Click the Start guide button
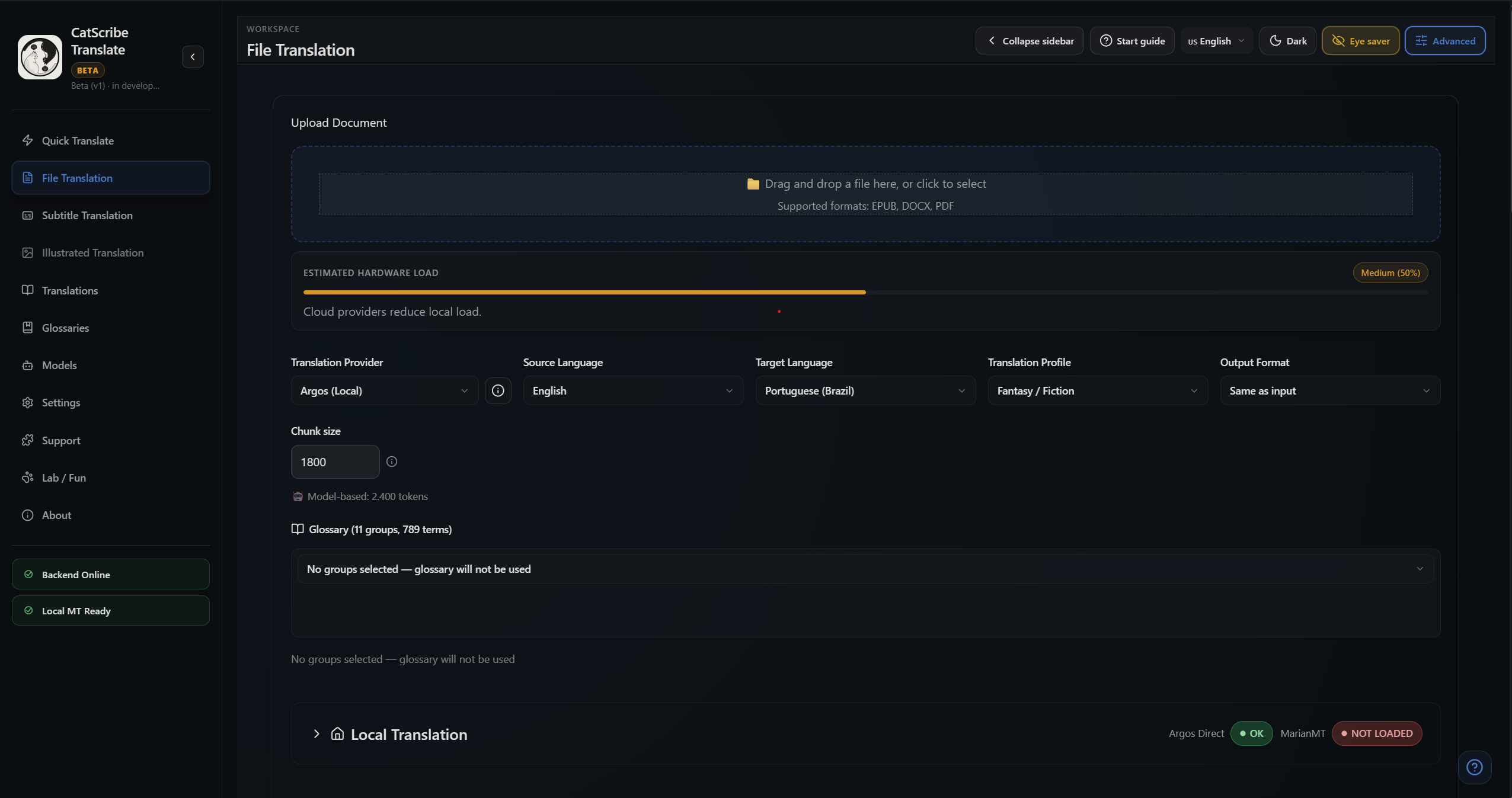 [1132, 41]
